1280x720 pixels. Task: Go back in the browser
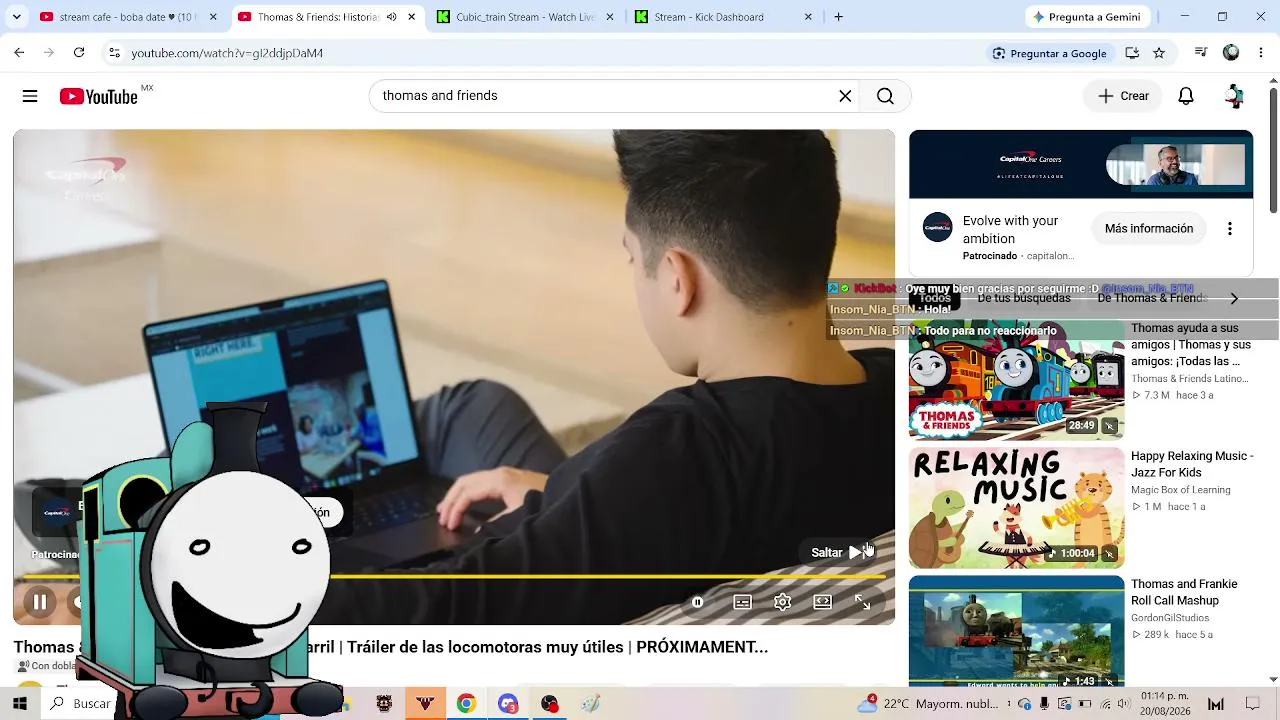point(19,53)
